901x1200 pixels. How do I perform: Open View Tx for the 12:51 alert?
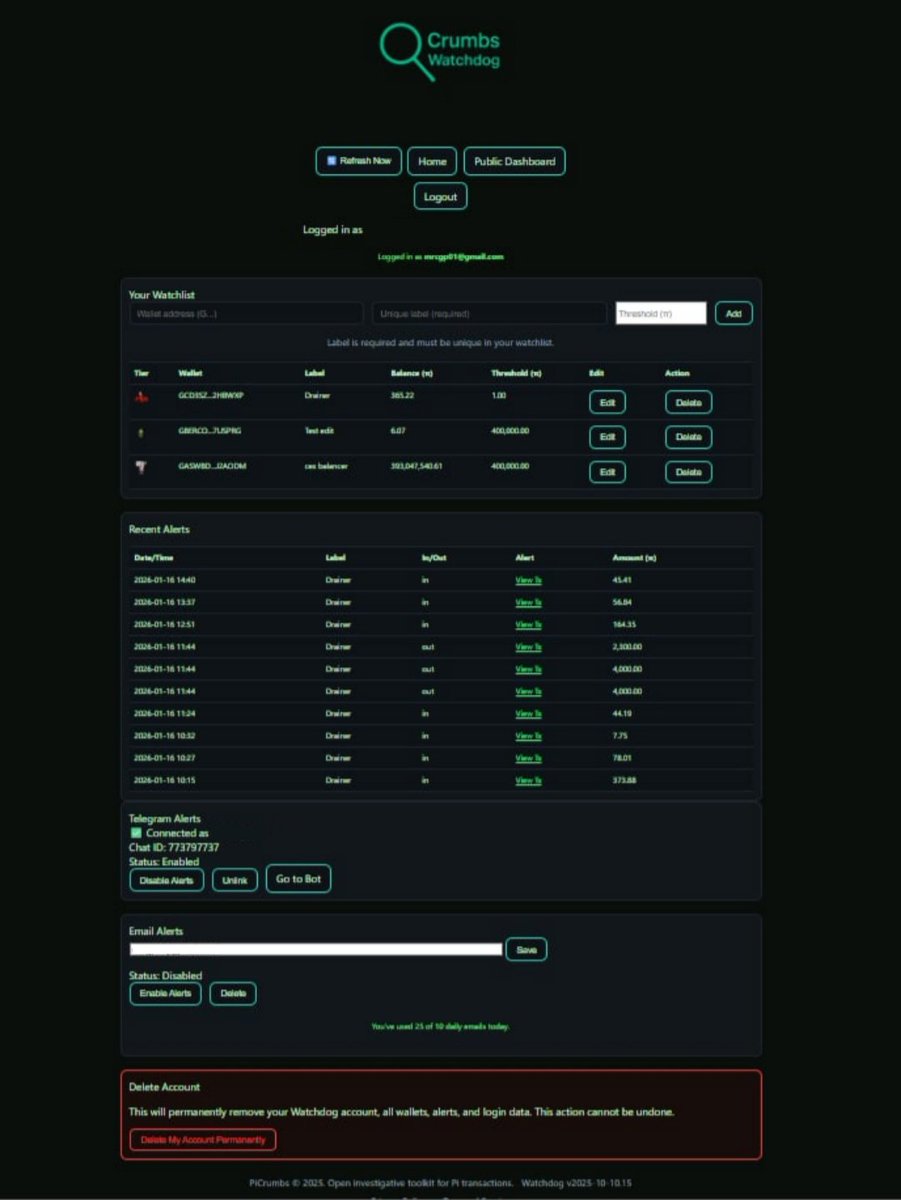point(528,624)
